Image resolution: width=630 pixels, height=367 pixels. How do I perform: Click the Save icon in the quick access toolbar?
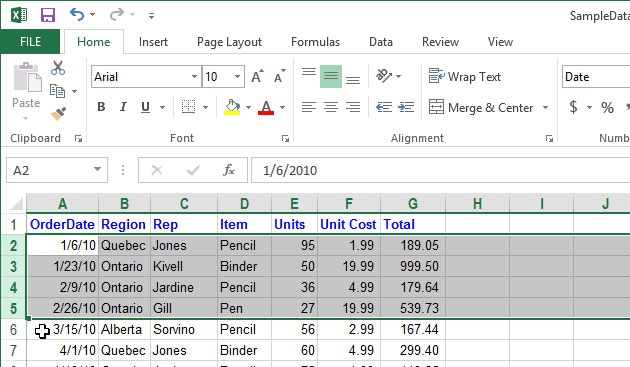48,15
